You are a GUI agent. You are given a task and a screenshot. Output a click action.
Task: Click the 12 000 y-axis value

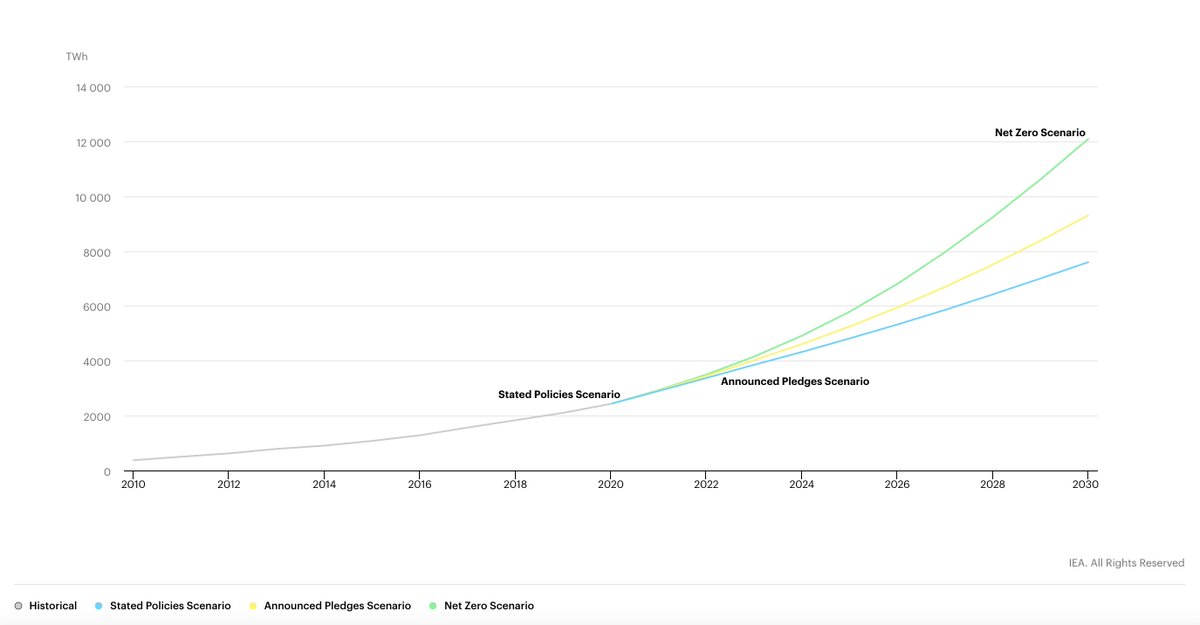(93, 142)
